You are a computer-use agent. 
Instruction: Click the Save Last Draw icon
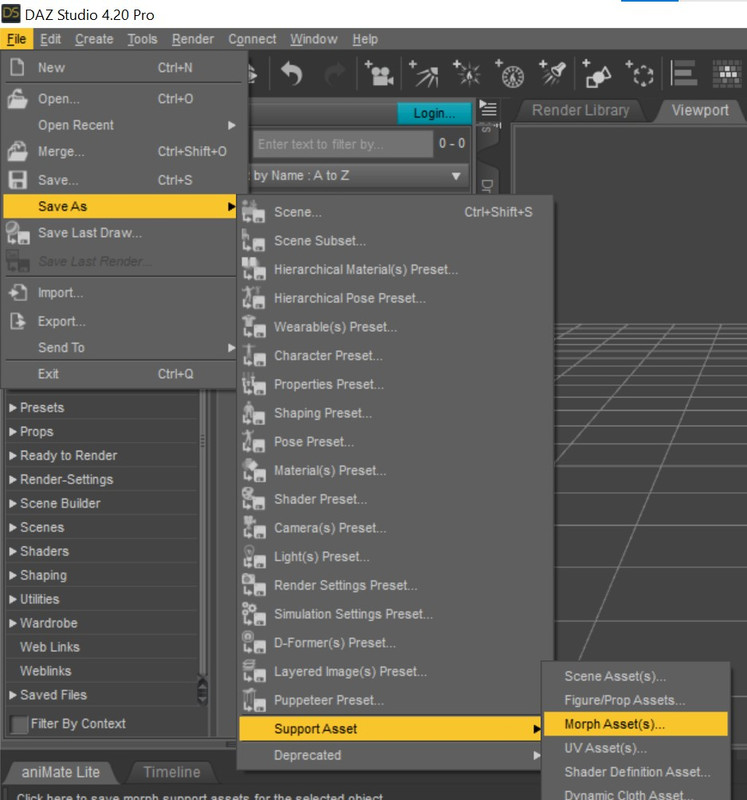tap(17, 233)
